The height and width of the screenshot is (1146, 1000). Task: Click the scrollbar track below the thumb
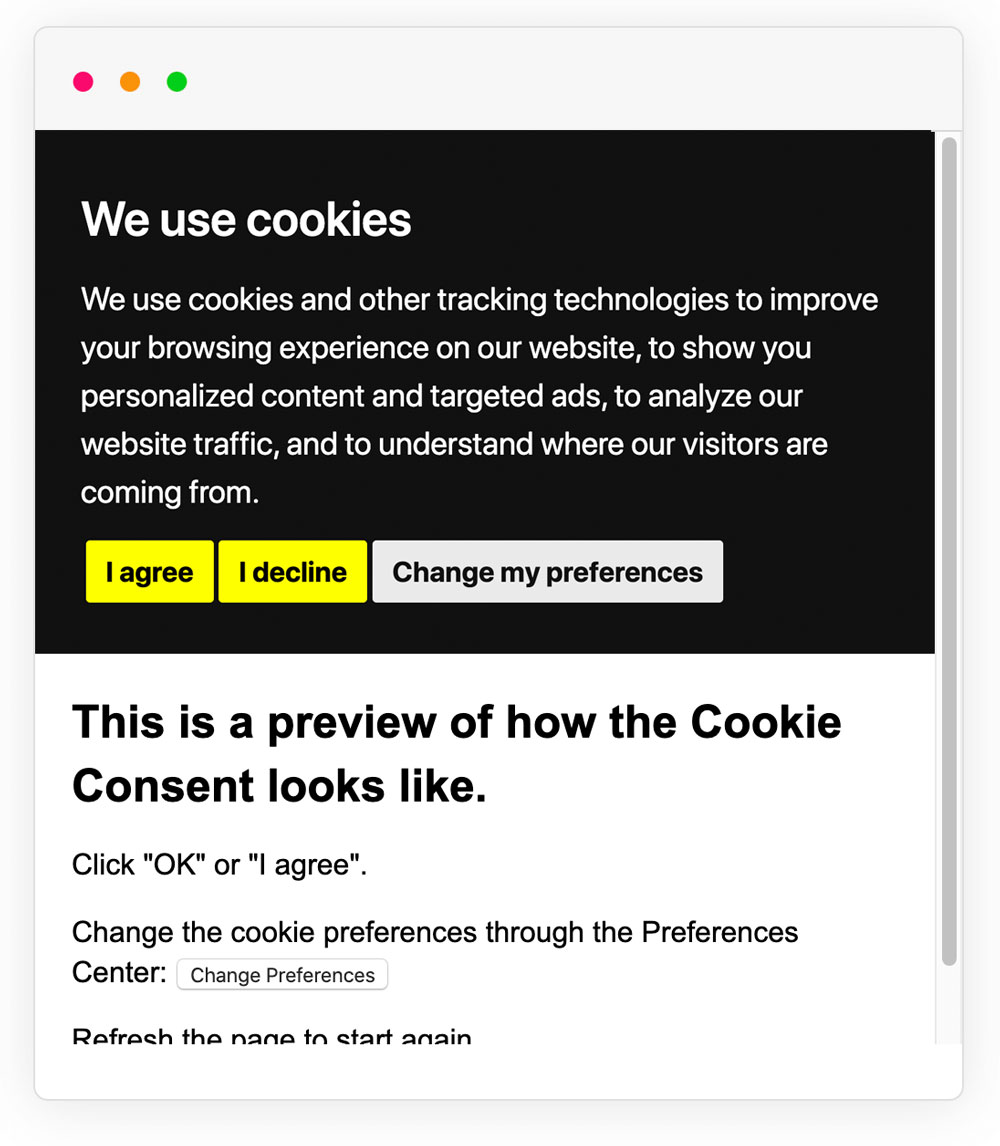[949, 1005]
